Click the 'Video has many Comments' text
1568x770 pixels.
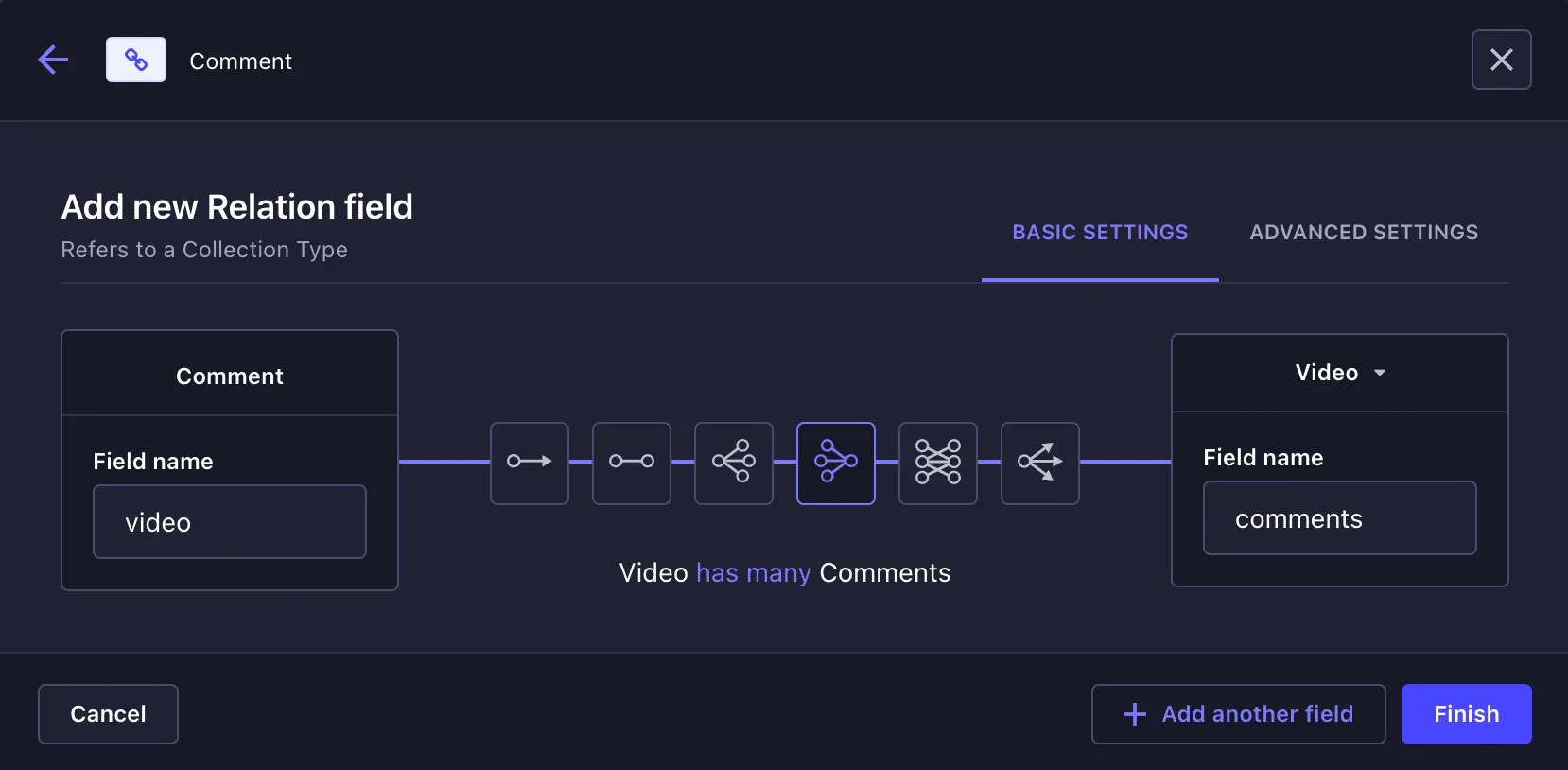click(785, 573)
